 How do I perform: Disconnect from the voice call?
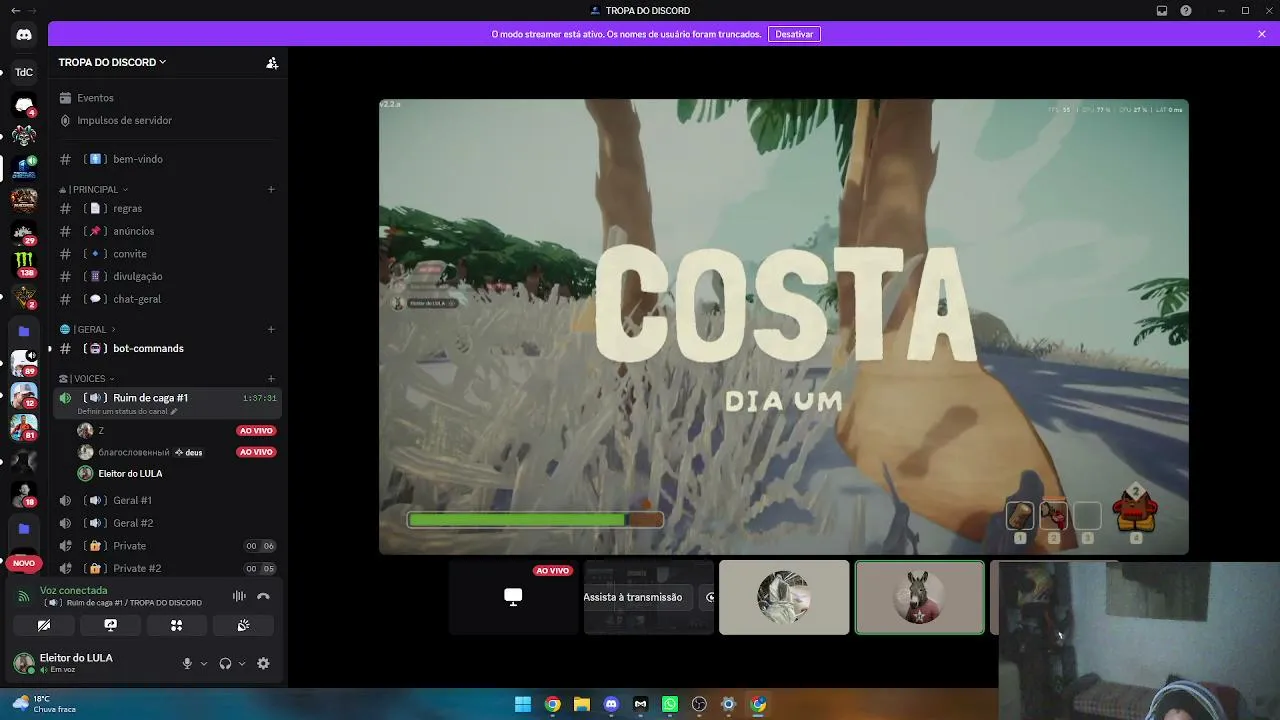[x=263, y=596]
